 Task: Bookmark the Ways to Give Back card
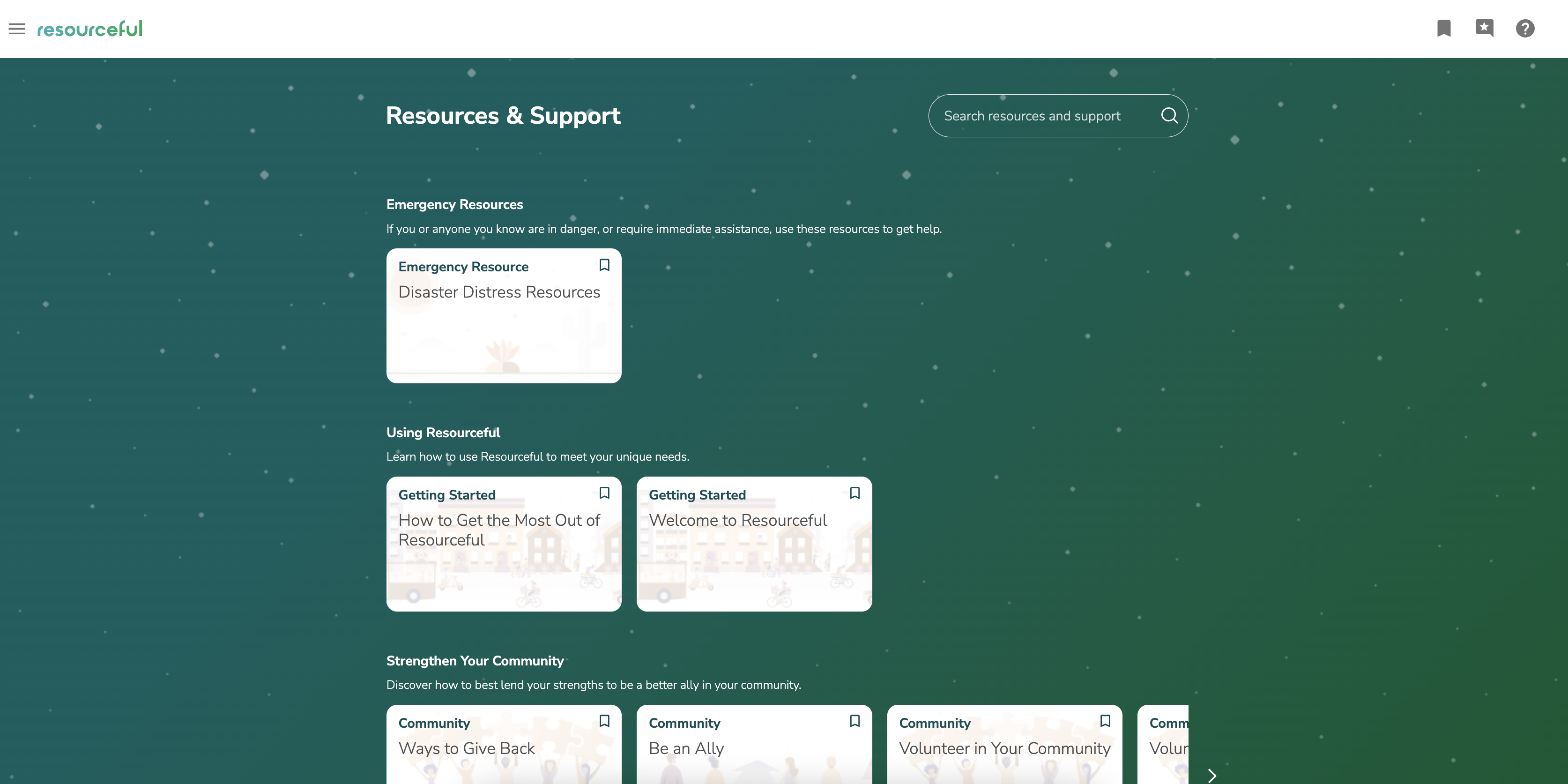(604, 721)
